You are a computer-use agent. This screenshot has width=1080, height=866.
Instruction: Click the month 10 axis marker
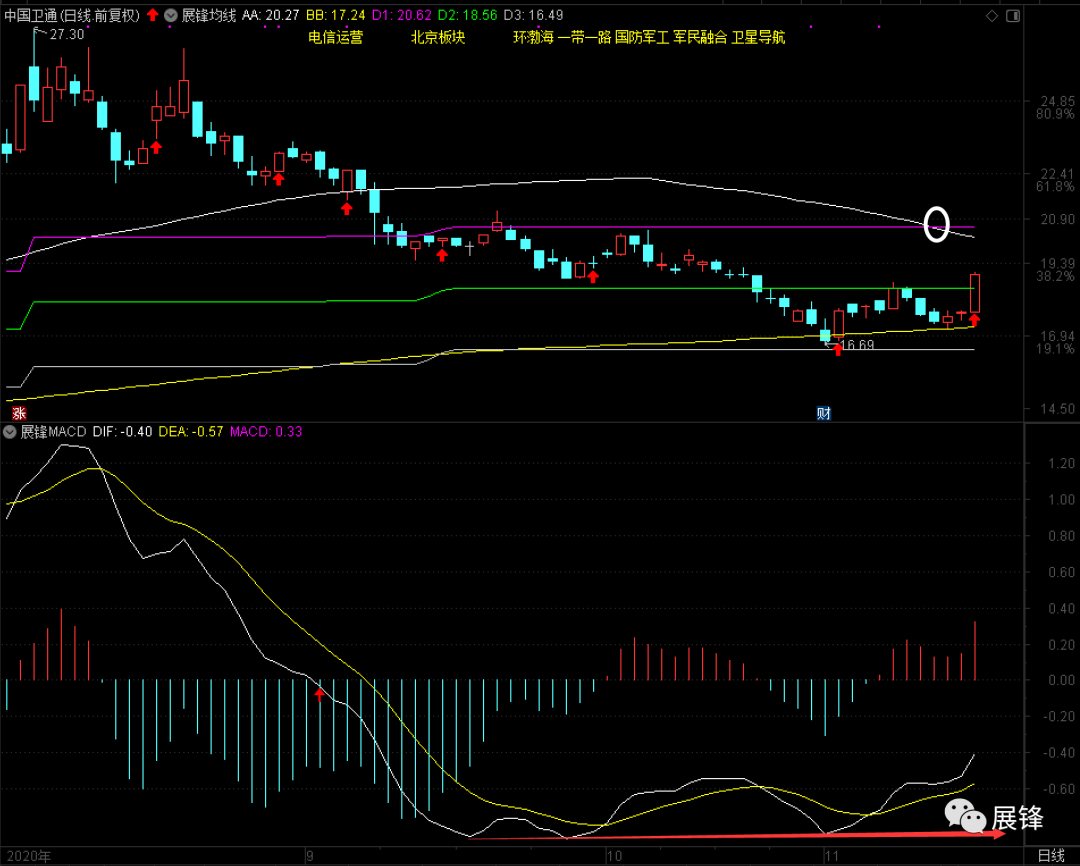click(614, 856)
